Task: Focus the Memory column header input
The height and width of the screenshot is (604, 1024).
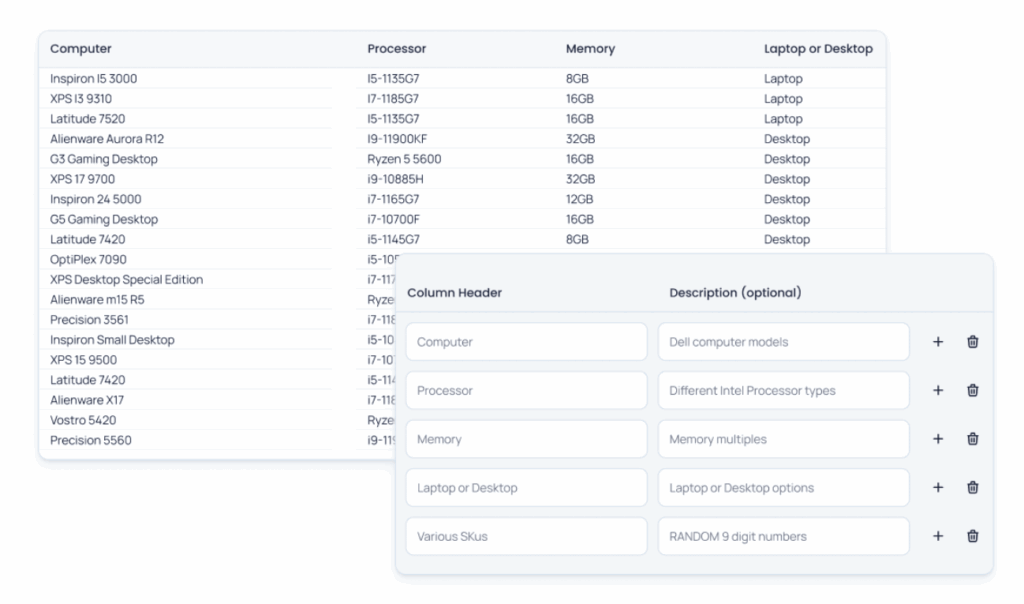Action: point(526,439)
